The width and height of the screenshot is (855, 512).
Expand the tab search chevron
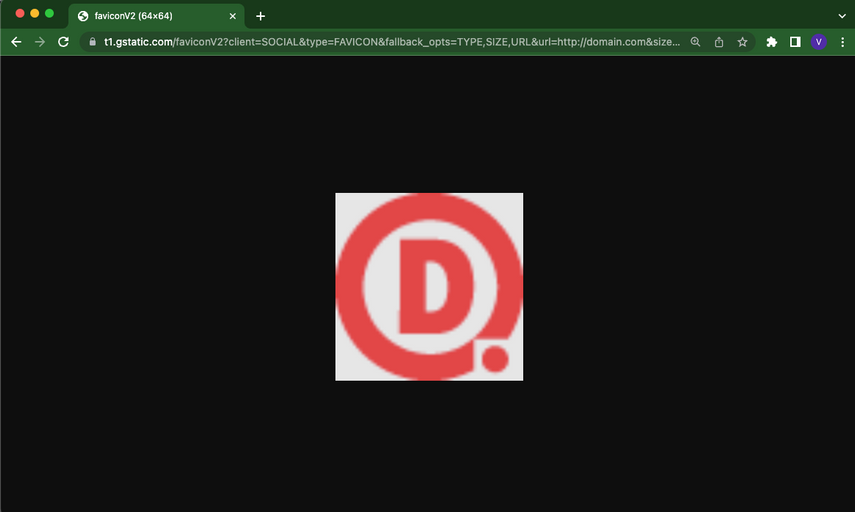pyautogui.click(x=842, y=16)
